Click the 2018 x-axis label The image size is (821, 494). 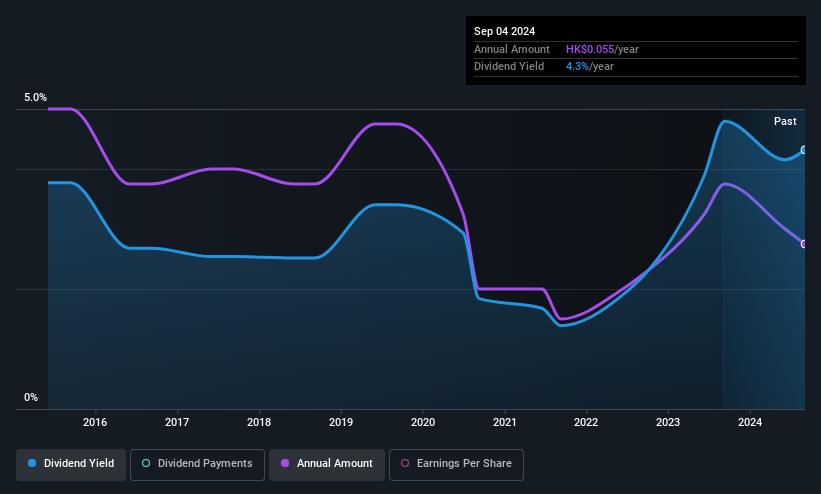(259, 422)
